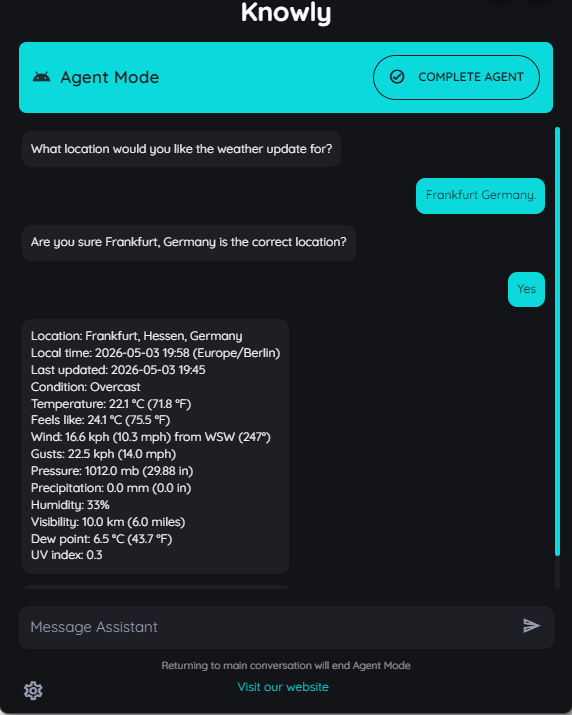
Task: Click the chat vertical scrollbar thumb
Action: pos(557,341)
